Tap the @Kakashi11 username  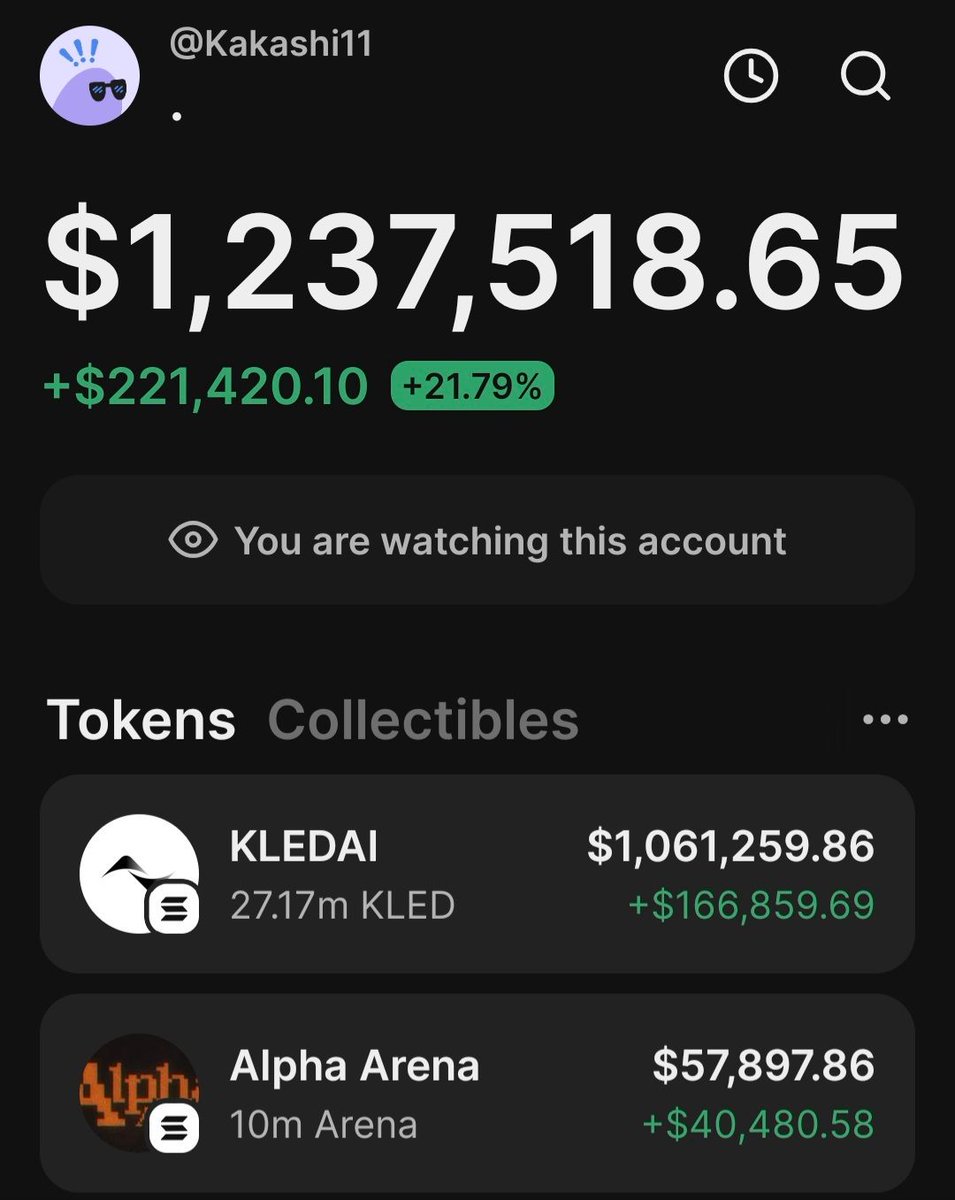(270, 46)
